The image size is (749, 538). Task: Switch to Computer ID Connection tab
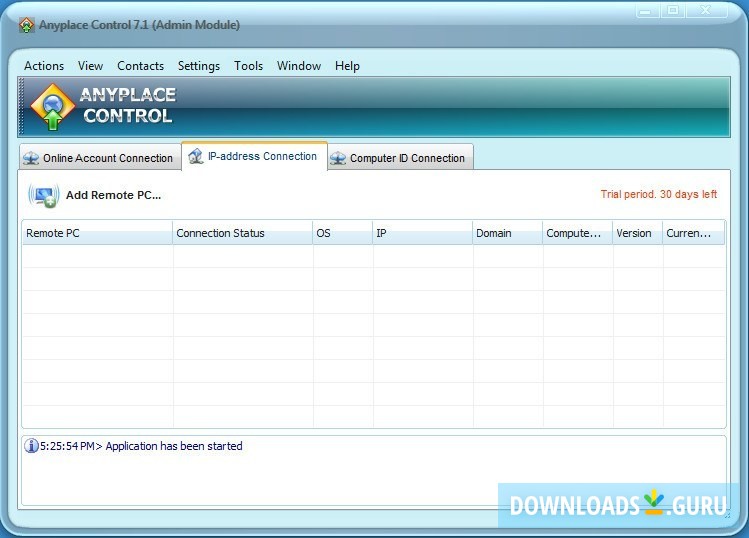(401, 158)
